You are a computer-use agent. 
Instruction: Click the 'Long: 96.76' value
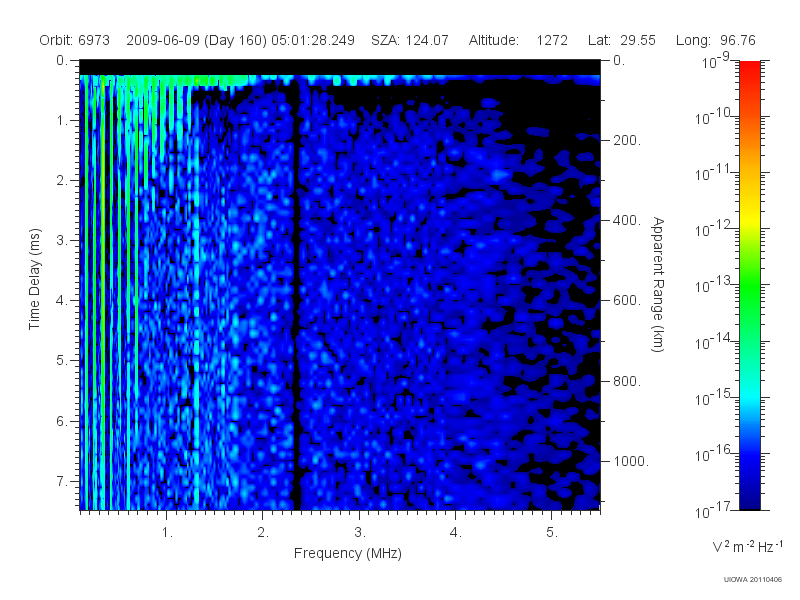click(715, 40)
